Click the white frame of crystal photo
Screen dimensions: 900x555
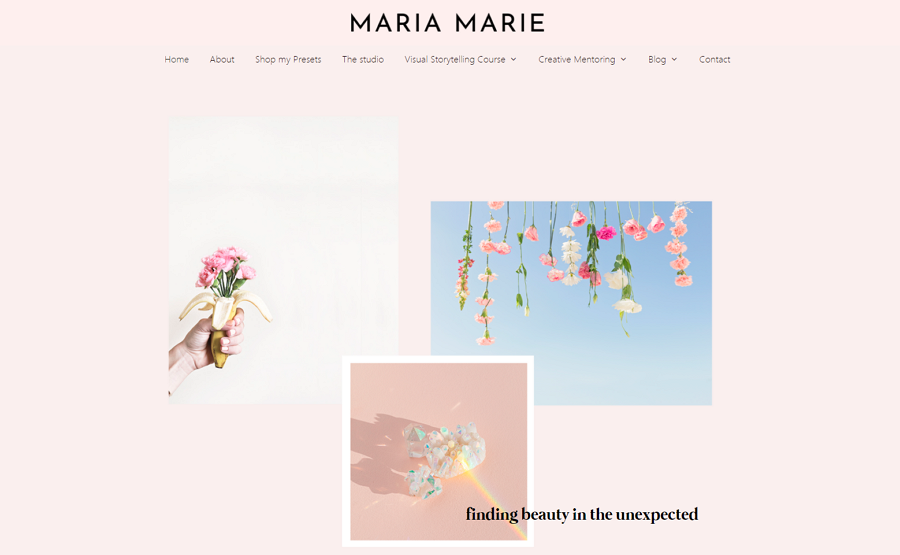[346, 451]
